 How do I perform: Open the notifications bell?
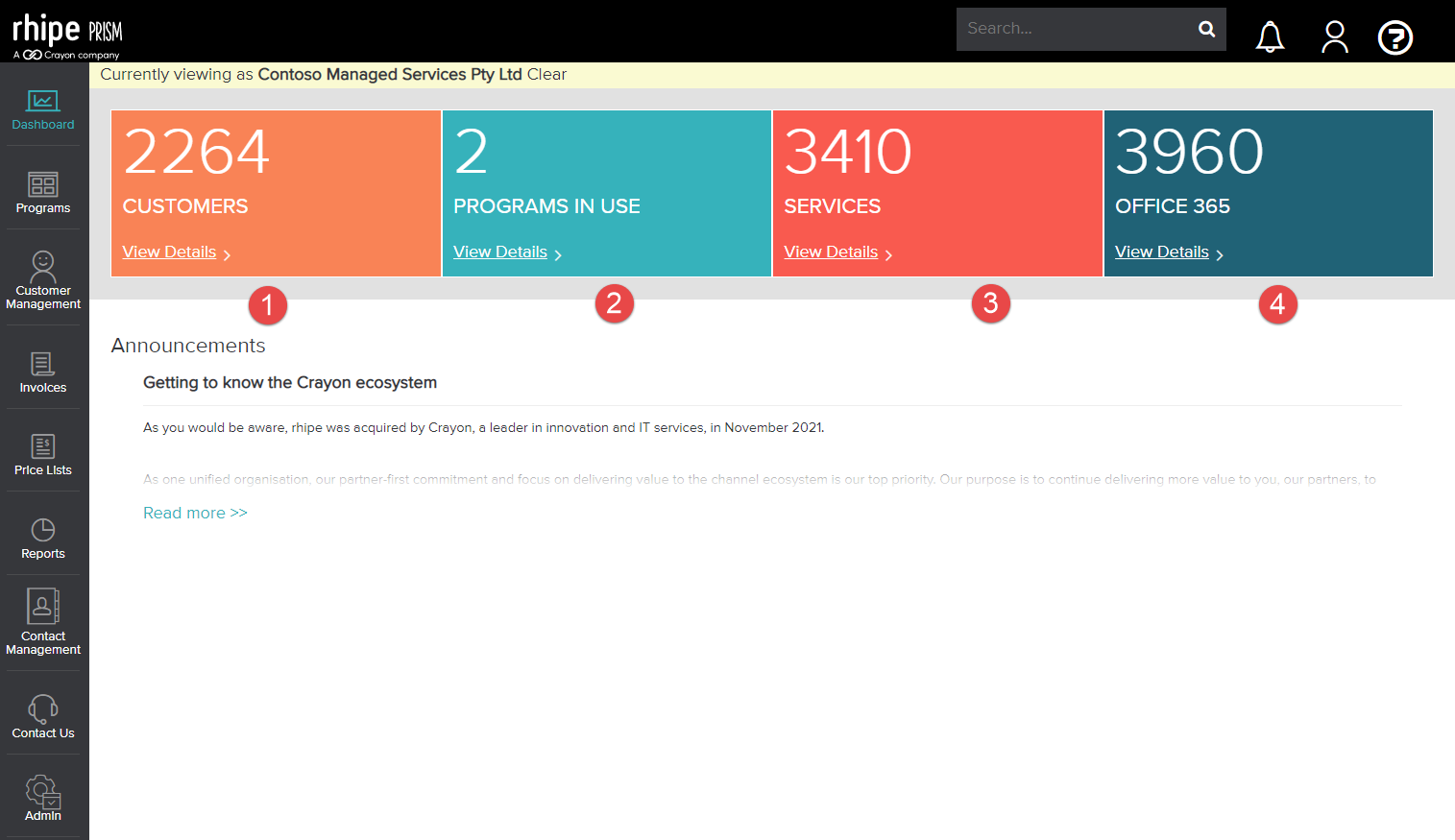click(1270, 36)
